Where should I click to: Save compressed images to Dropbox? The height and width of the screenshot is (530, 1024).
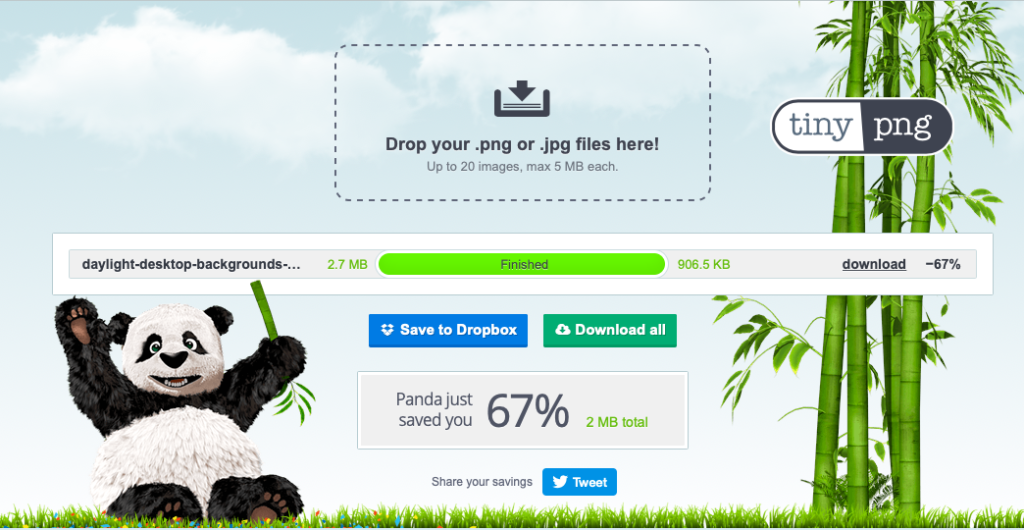click(448, 330)
